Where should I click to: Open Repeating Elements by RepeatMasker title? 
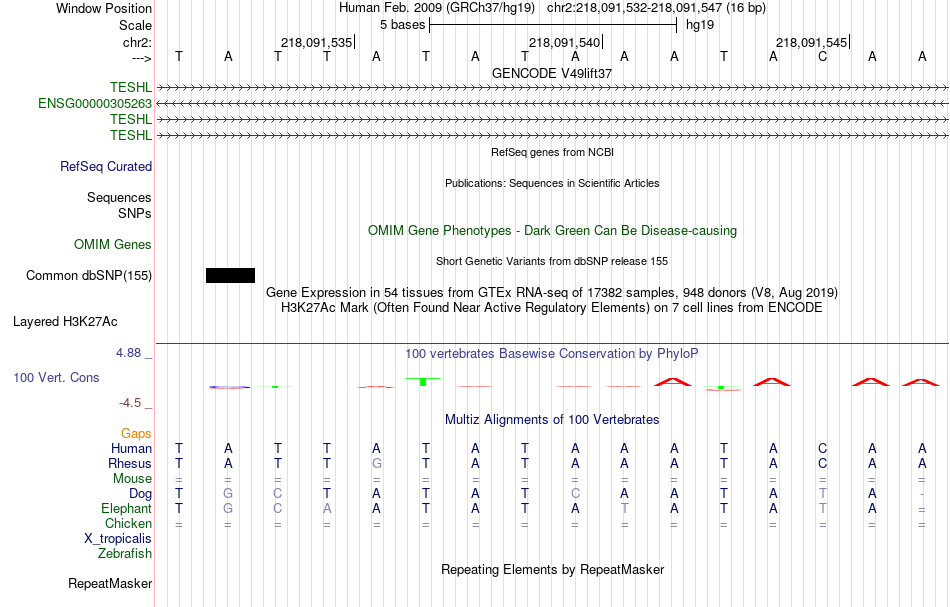tap(552, 570)
